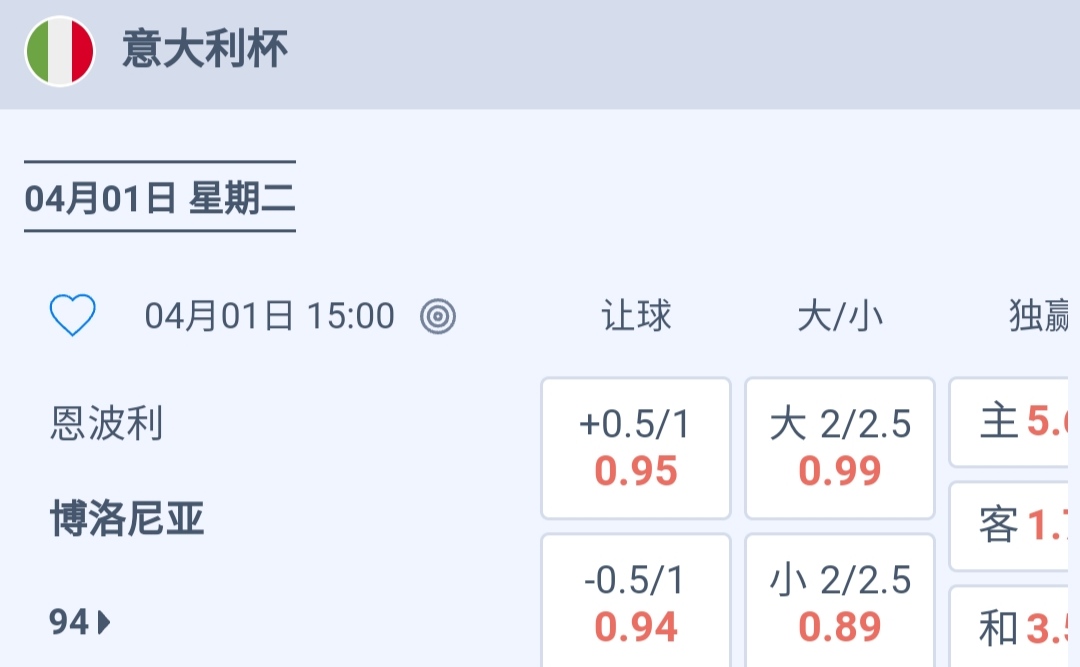
Task: Bet on 大 2/2.5 at 0.99
Action: tap(840, 448)
